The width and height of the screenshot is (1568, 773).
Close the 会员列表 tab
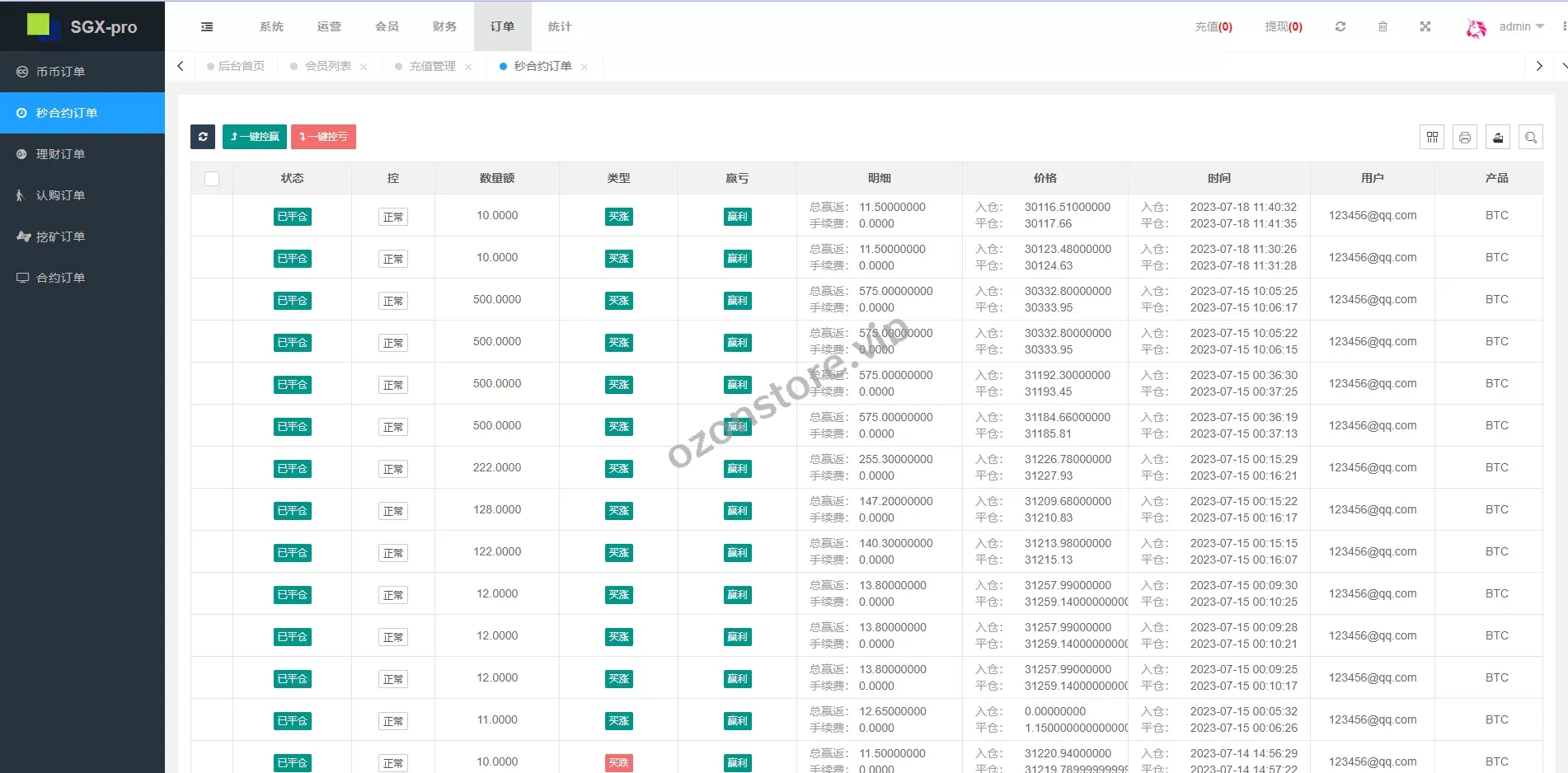[x=364, y=67]
